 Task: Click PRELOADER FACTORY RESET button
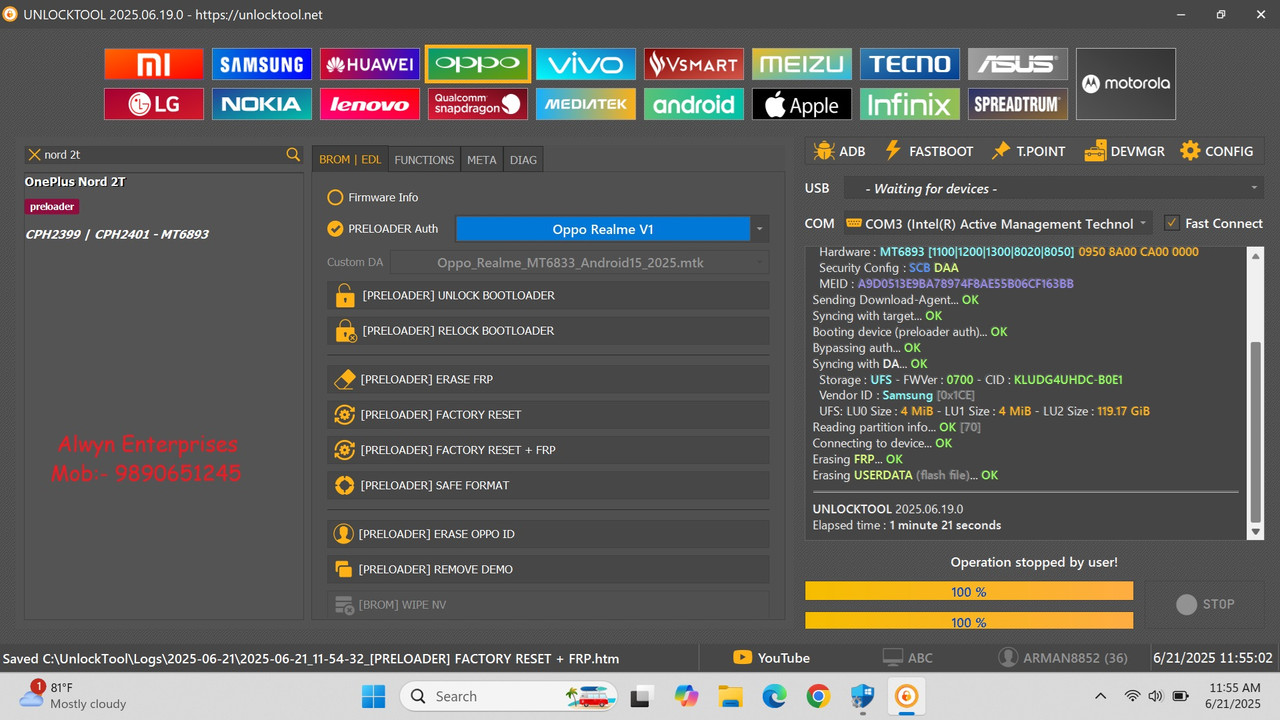click(x=548, y=414)
